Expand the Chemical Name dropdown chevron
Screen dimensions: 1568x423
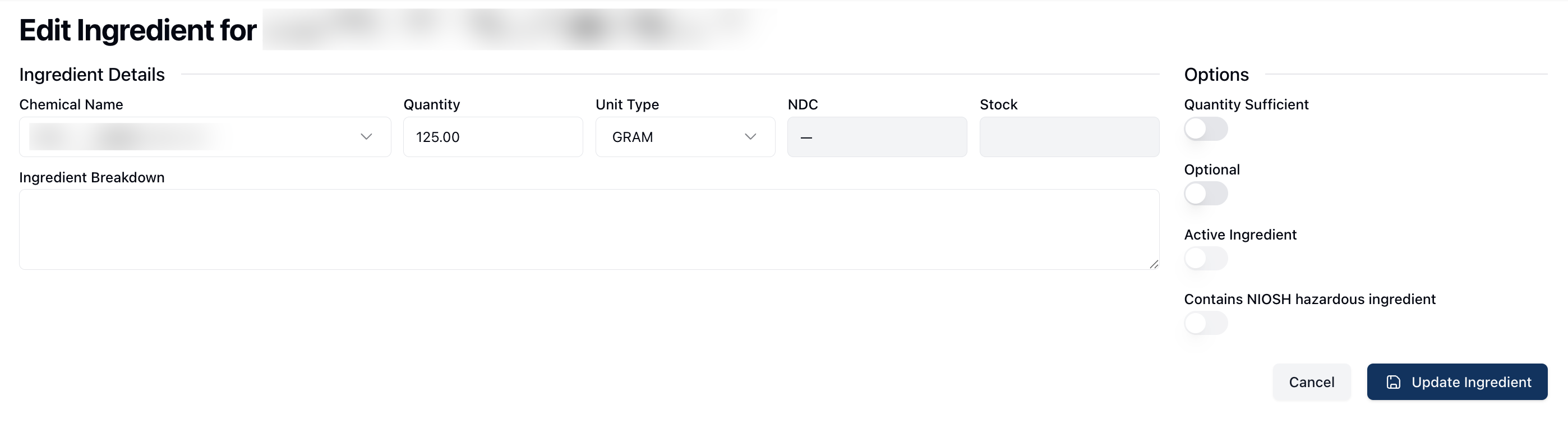[366, 137]
